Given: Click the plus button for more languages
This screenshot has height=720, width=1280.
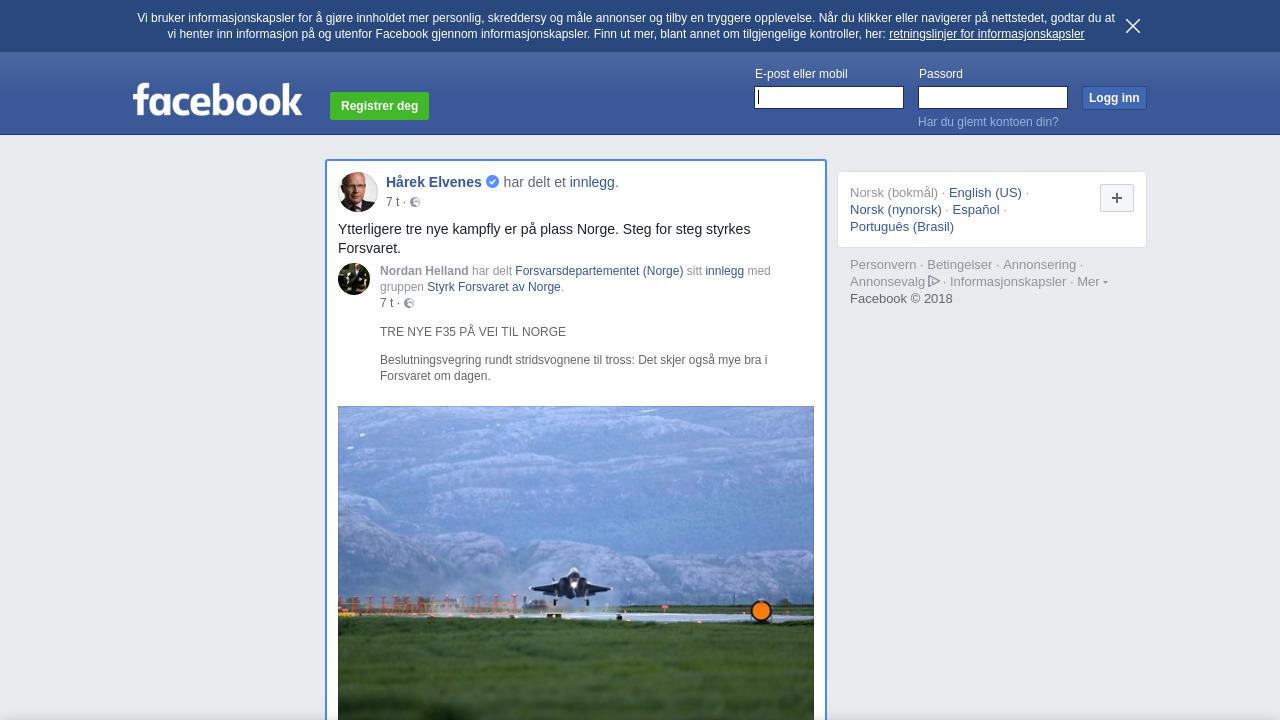Looking at the screenshot, I should point(1117,198).
